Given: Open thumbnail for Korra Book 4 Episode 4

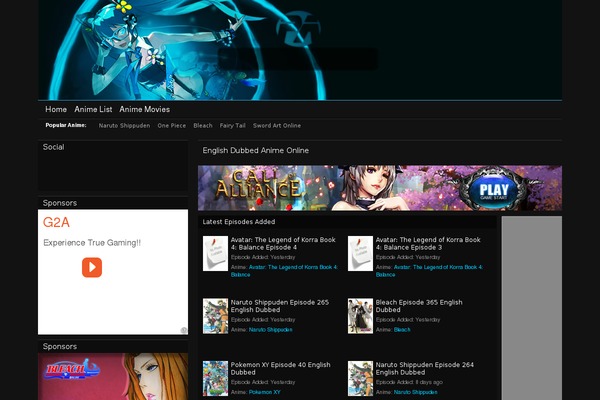Looking at the screenshot, I should coord(215,253).
